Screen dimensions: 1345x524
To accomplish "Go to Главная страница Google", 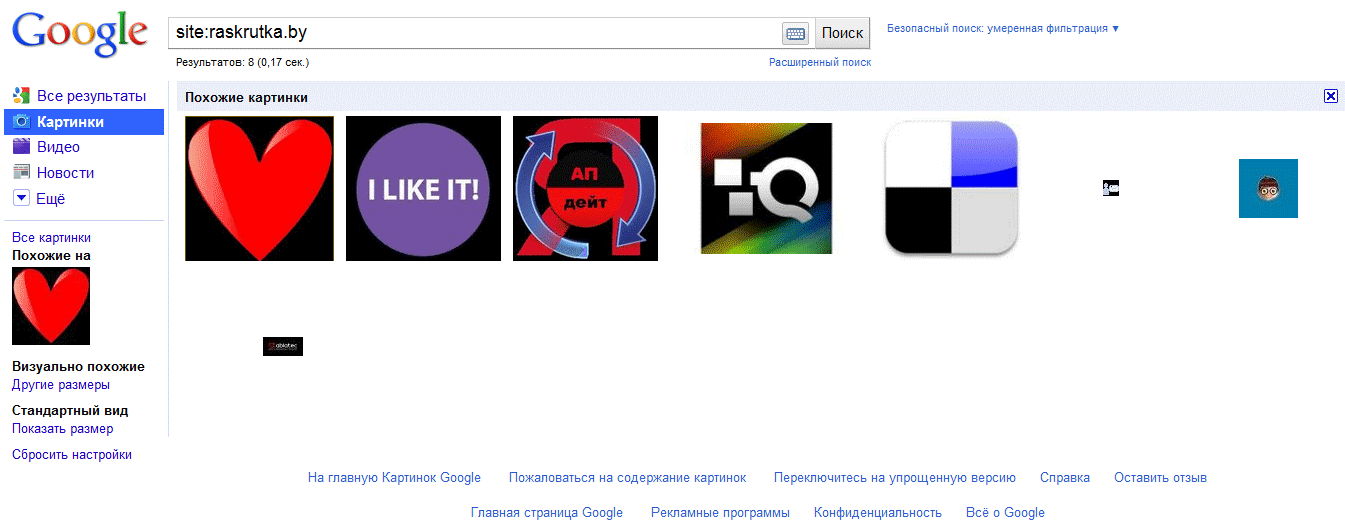I will point(547,513).
